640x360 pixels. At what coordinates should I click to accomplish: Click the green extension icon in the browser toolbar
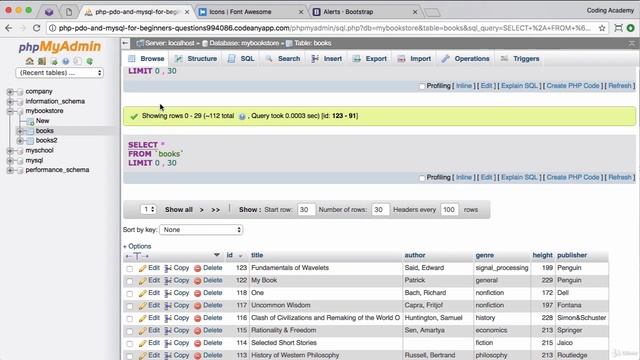coord(631,28)
